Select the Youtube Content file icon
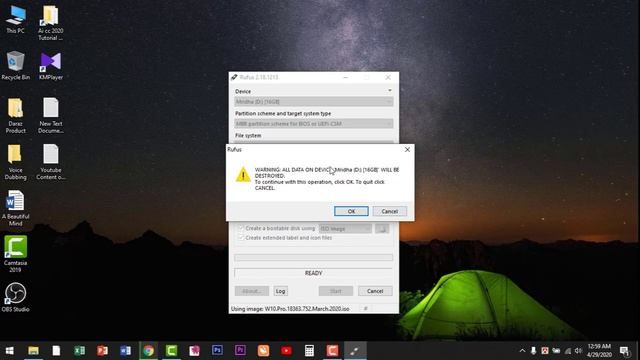Screen dimensions: 640x360 click(x=51, y=162)
